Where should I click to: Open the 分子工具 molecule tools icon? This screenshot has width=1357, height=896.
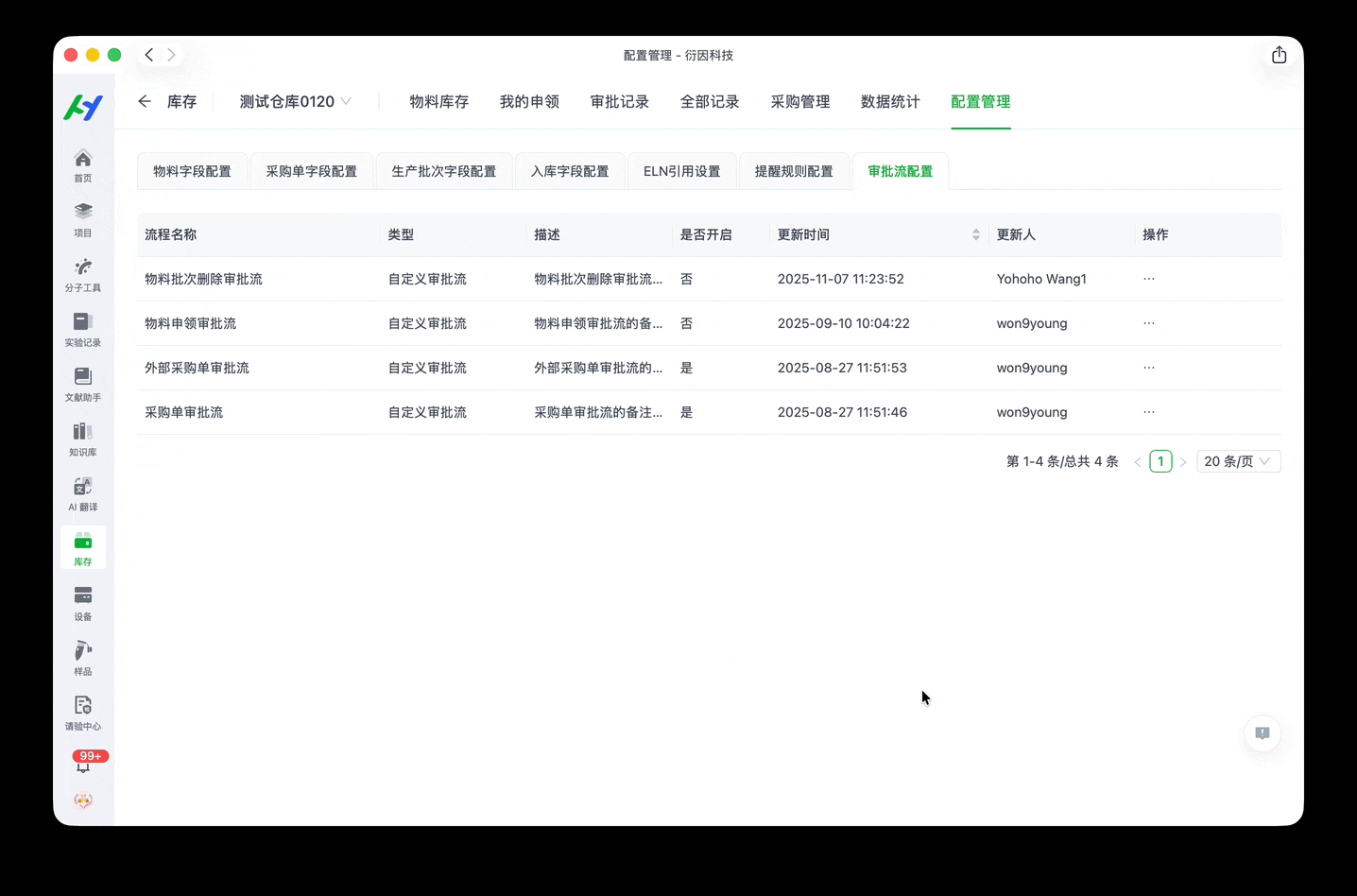click(83, 274)
